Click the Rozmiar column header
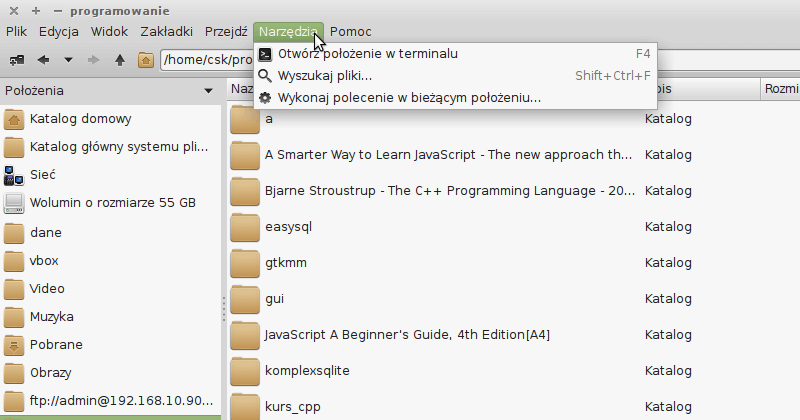Screen dimensions: 800x420 coord(780,89)
